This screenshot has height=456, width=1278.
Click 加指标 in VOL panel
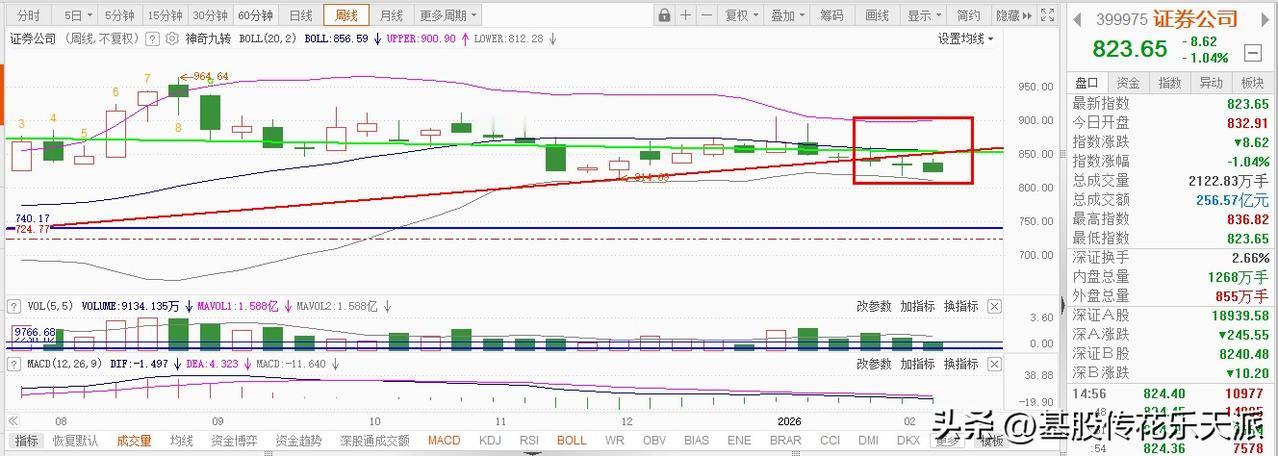(917, 307)
